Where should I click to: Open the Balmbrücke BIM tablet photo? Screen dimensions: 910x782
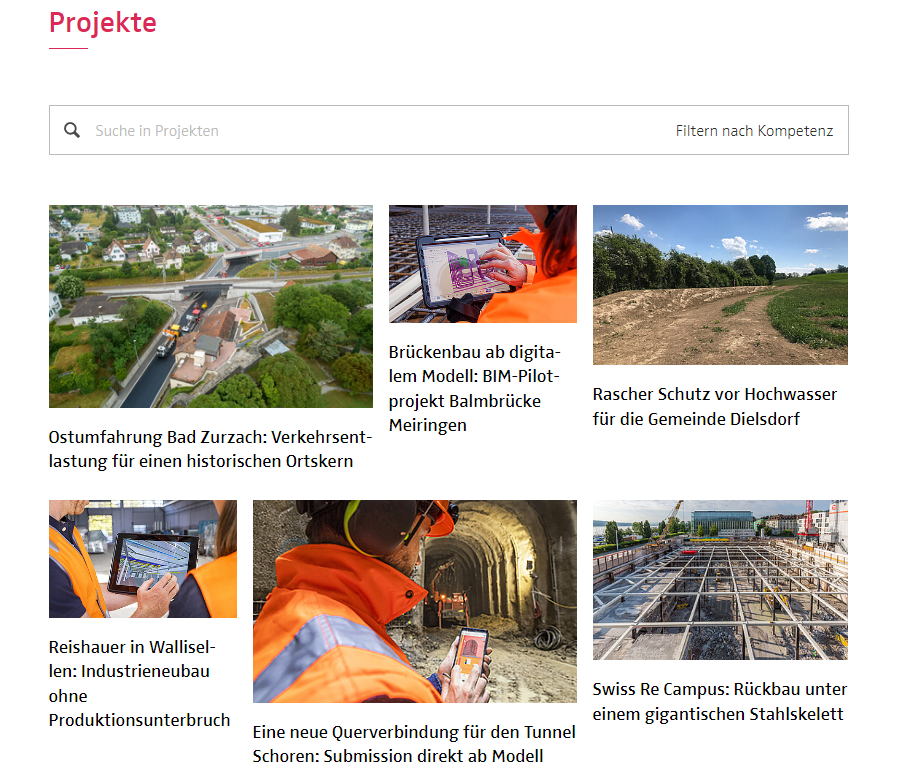tap(482, 264)
